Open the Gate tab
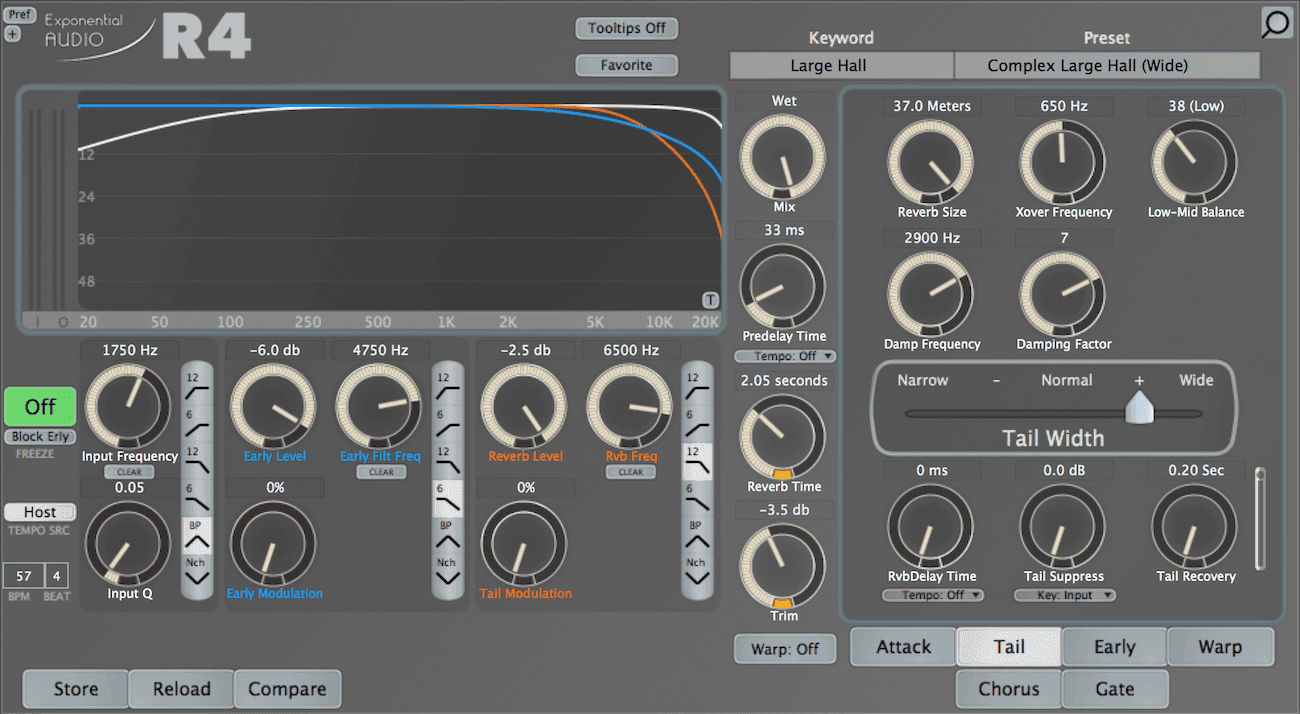The image size is (1300, 714). coord(1114,689)
